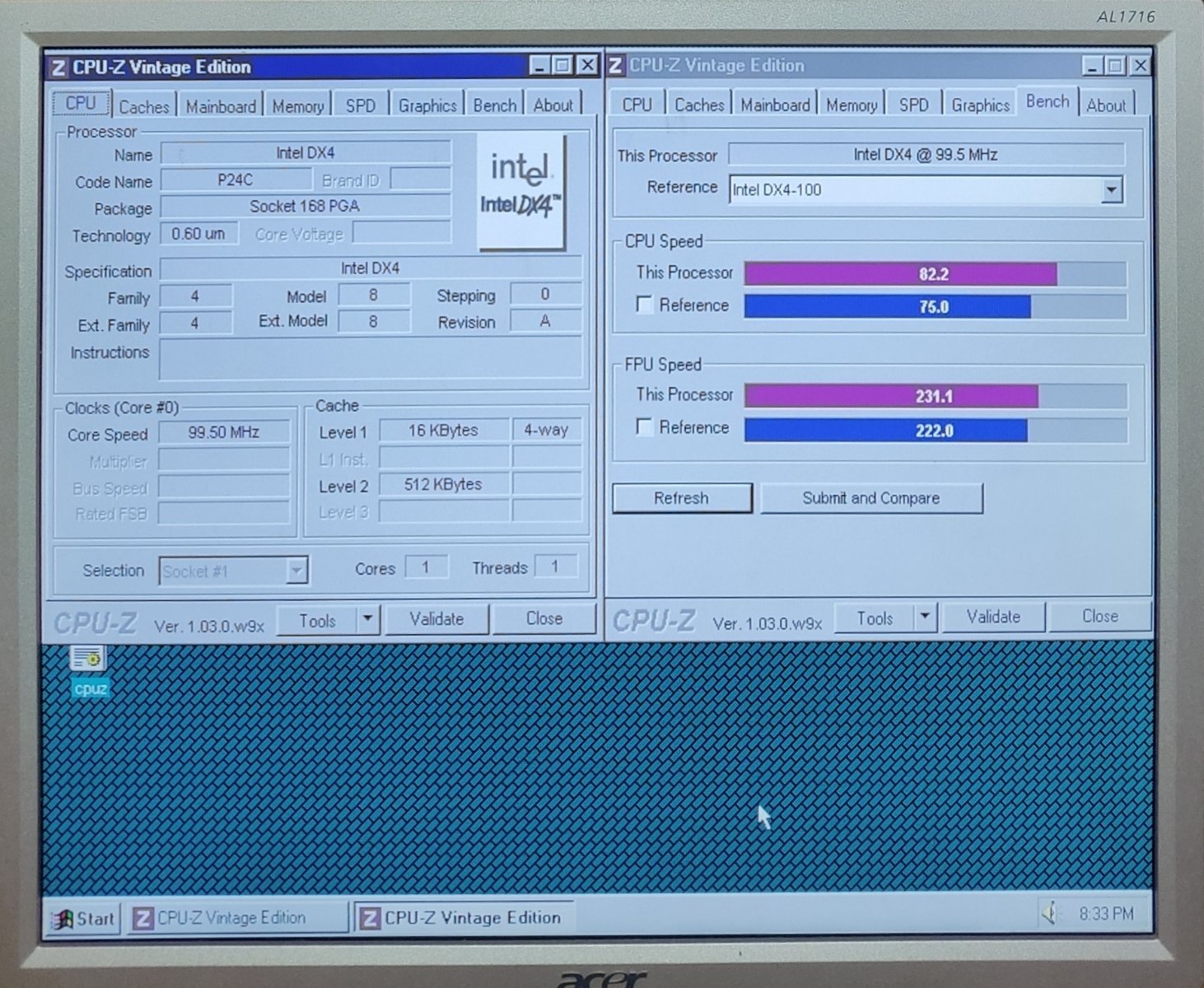Click the blue CPU reference bar 75.0
Viewport: 1204px width, 988px height.
click(x=888, y=306)
